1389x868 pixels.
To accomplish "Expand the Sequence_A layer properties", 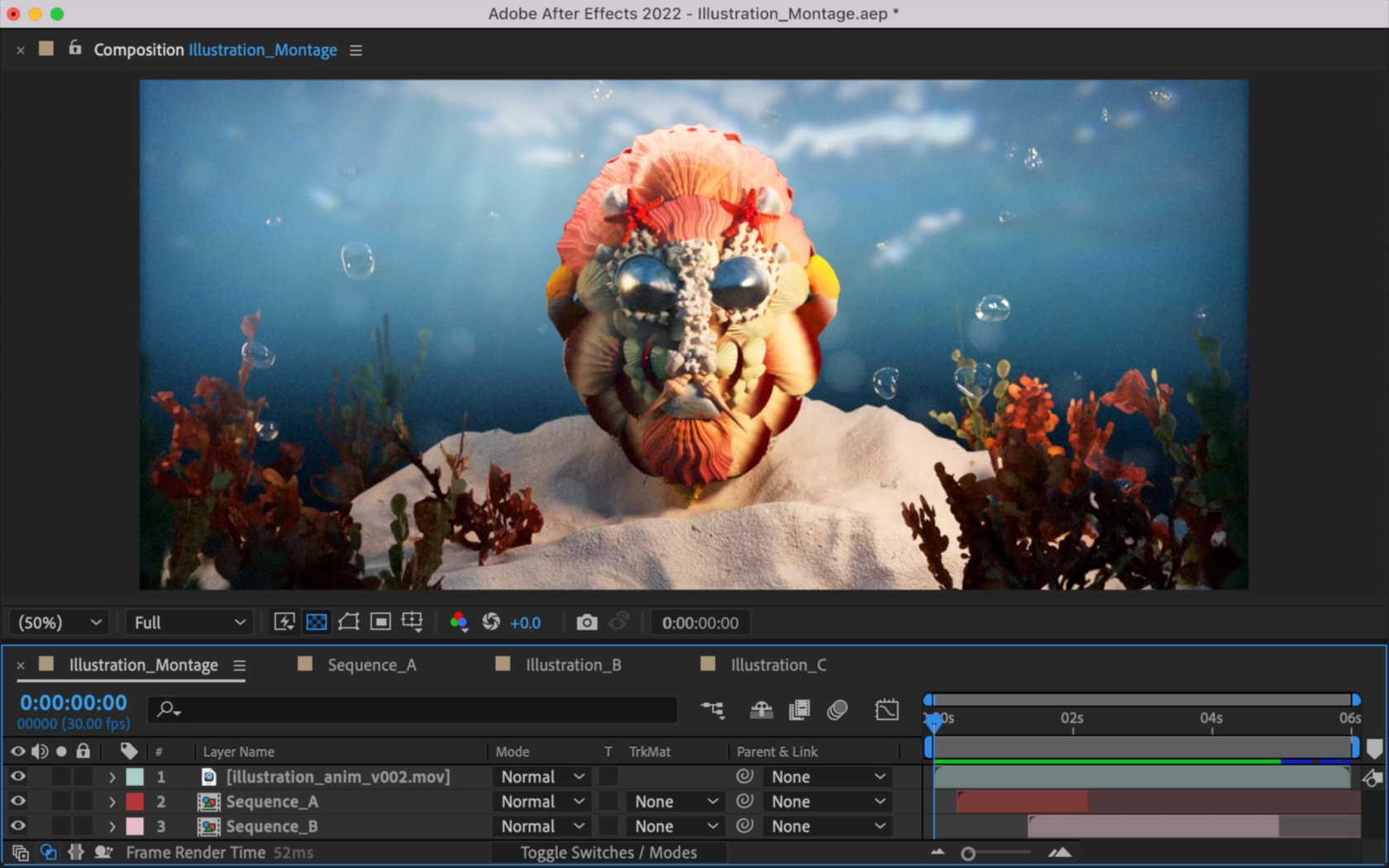I will (x=112, y=802).
